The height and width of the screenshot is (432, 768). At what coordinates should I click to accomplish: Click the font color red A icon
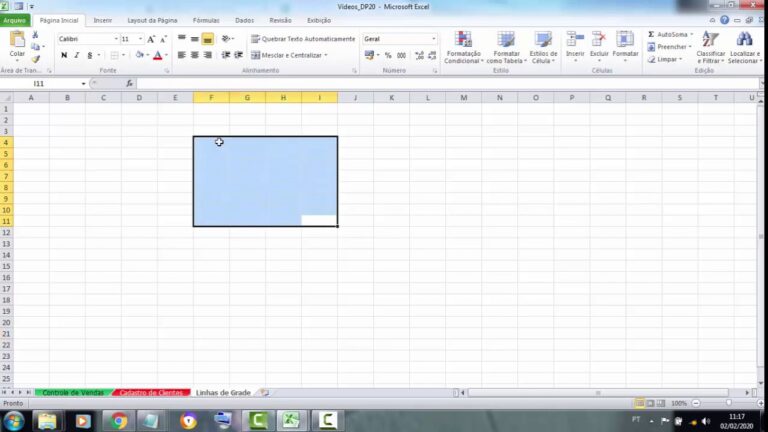tap(158, 55)
